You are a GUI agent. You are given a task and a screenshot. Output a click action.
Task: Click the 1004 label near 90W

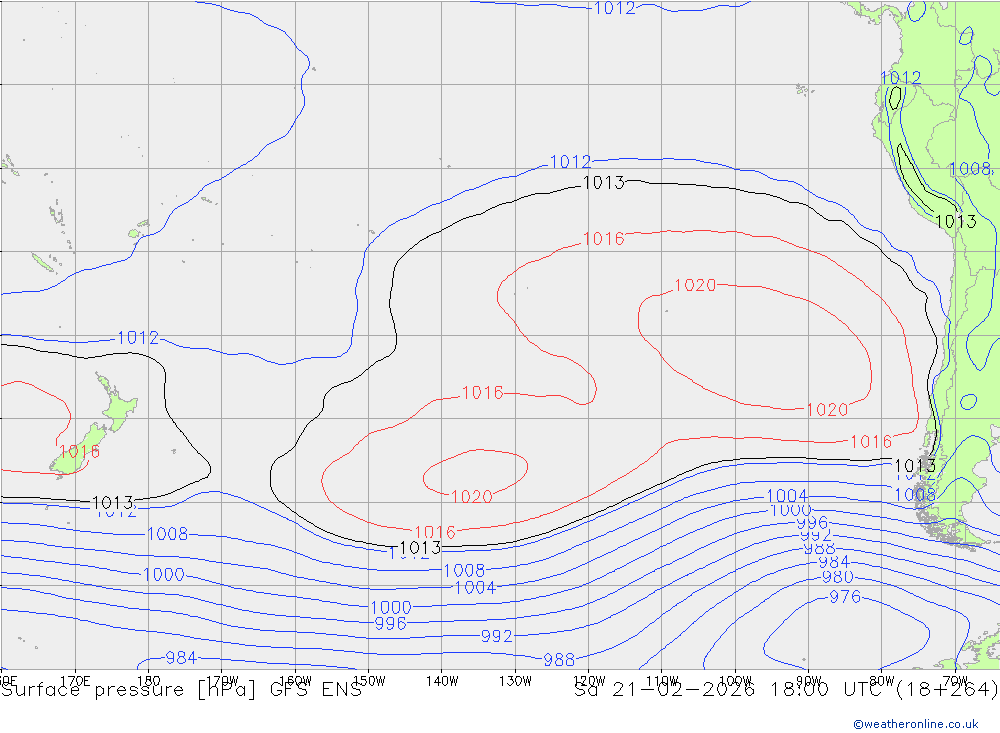tap(787, 496)
